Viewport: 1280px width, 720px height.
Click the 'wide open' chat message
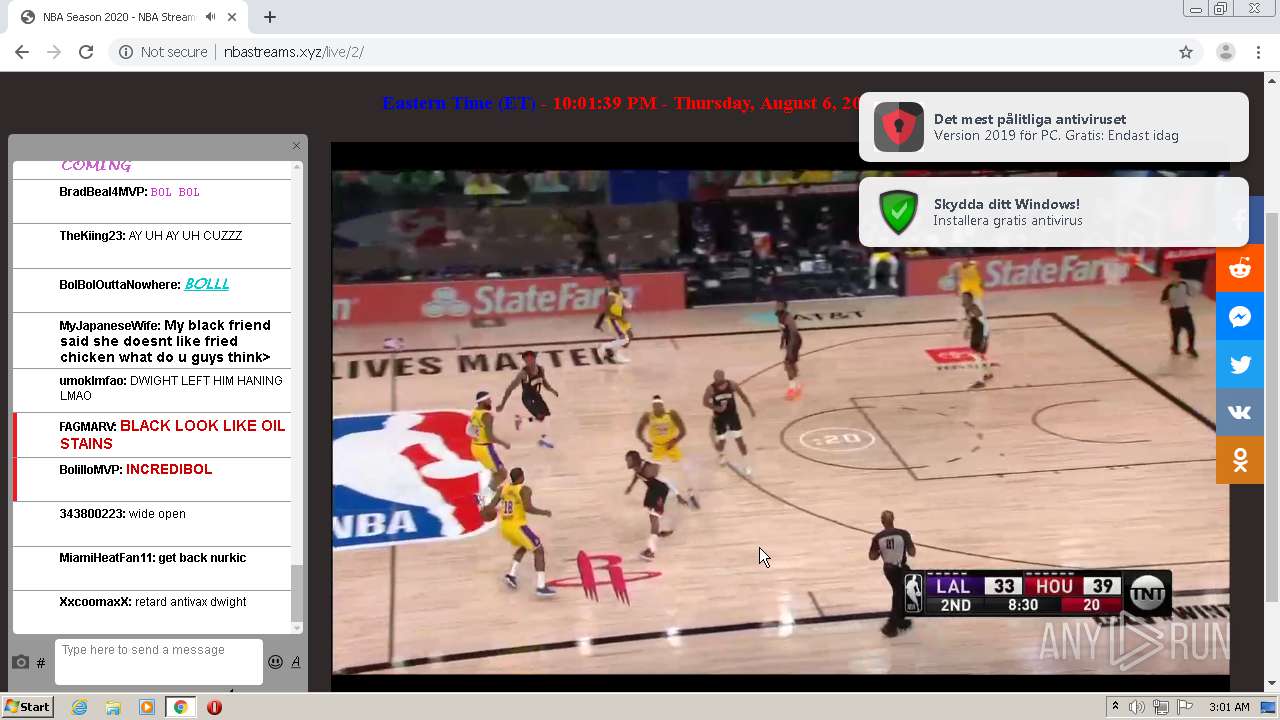point(157,514)
